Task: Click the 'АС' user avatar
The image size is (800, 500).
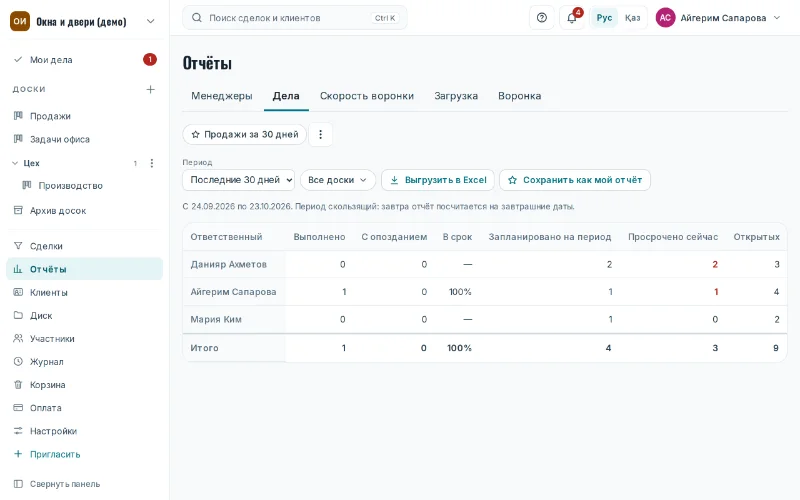Action: tap(665, 18)
